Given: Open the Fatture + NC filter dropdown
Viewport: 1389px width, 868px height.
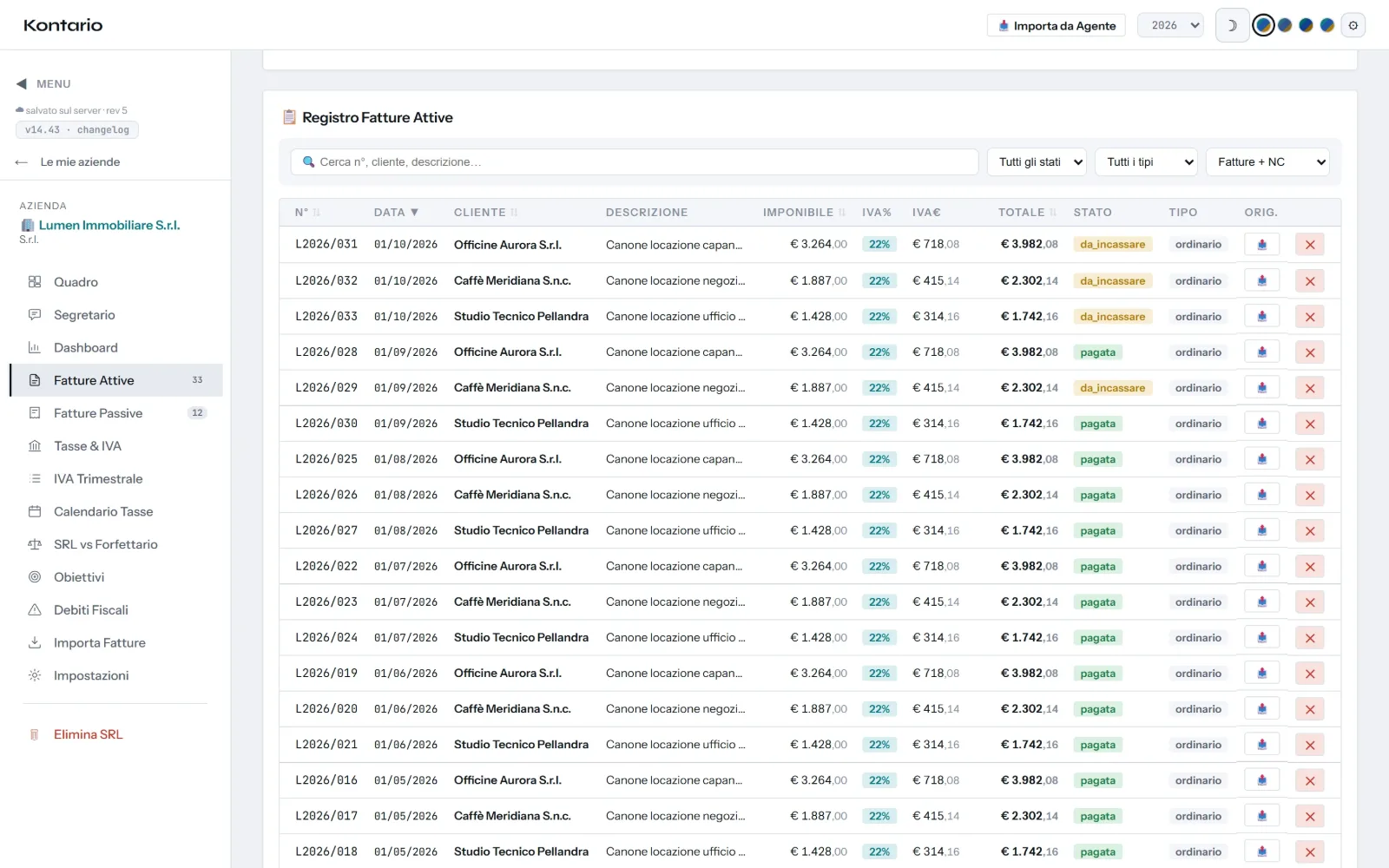Looking at the screenshot, I should point(1267,162).
